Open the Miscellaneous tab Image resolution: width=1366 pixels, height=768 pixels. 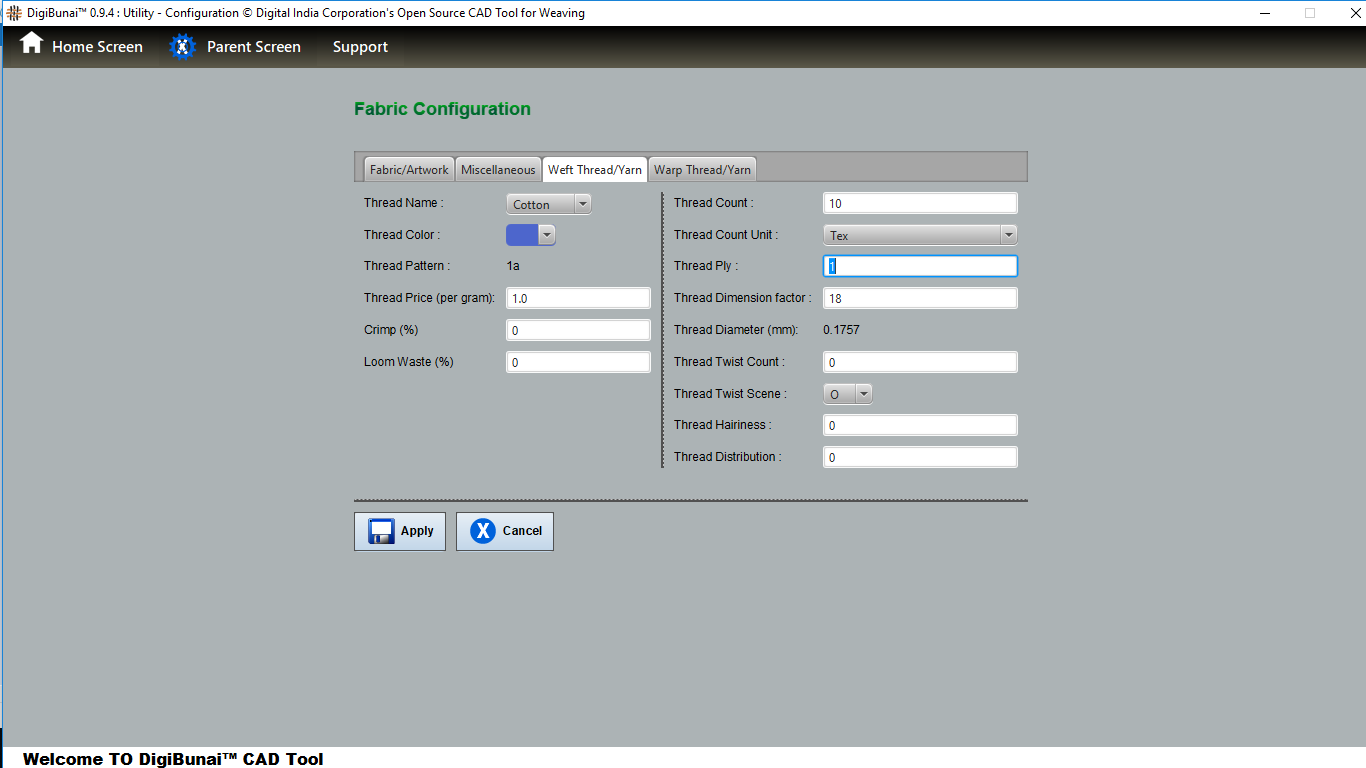[x=498, y=170]
